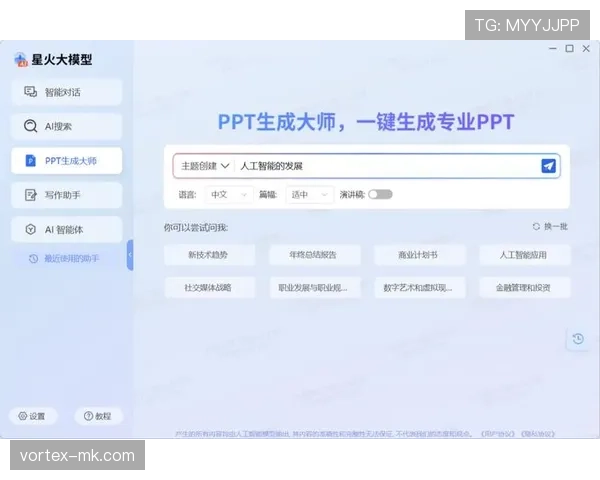Choose the 数字艺术和虚拟现... suggestion

(420, 287)
